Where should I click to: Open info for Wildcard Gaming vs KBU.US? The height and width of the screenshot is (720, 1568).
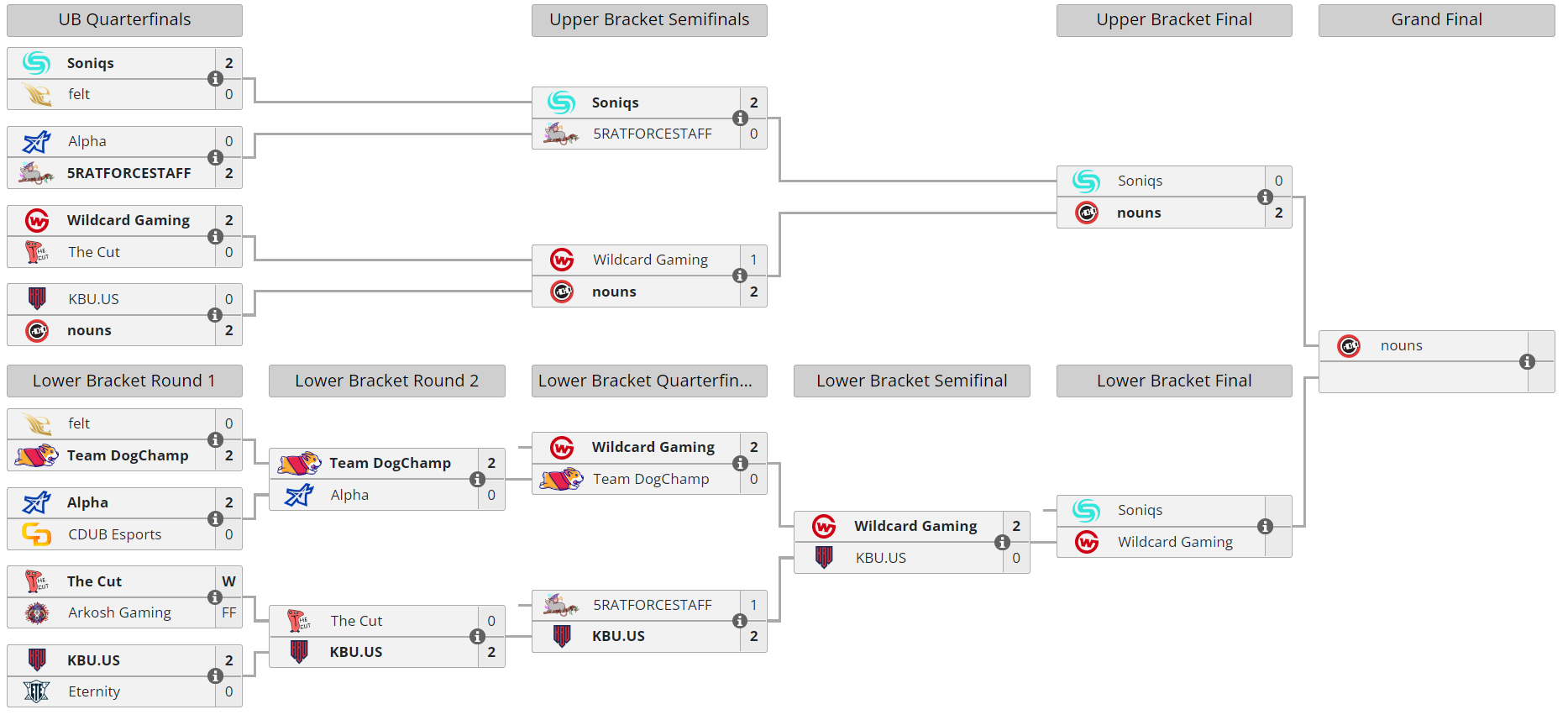tap(1002, 542)
